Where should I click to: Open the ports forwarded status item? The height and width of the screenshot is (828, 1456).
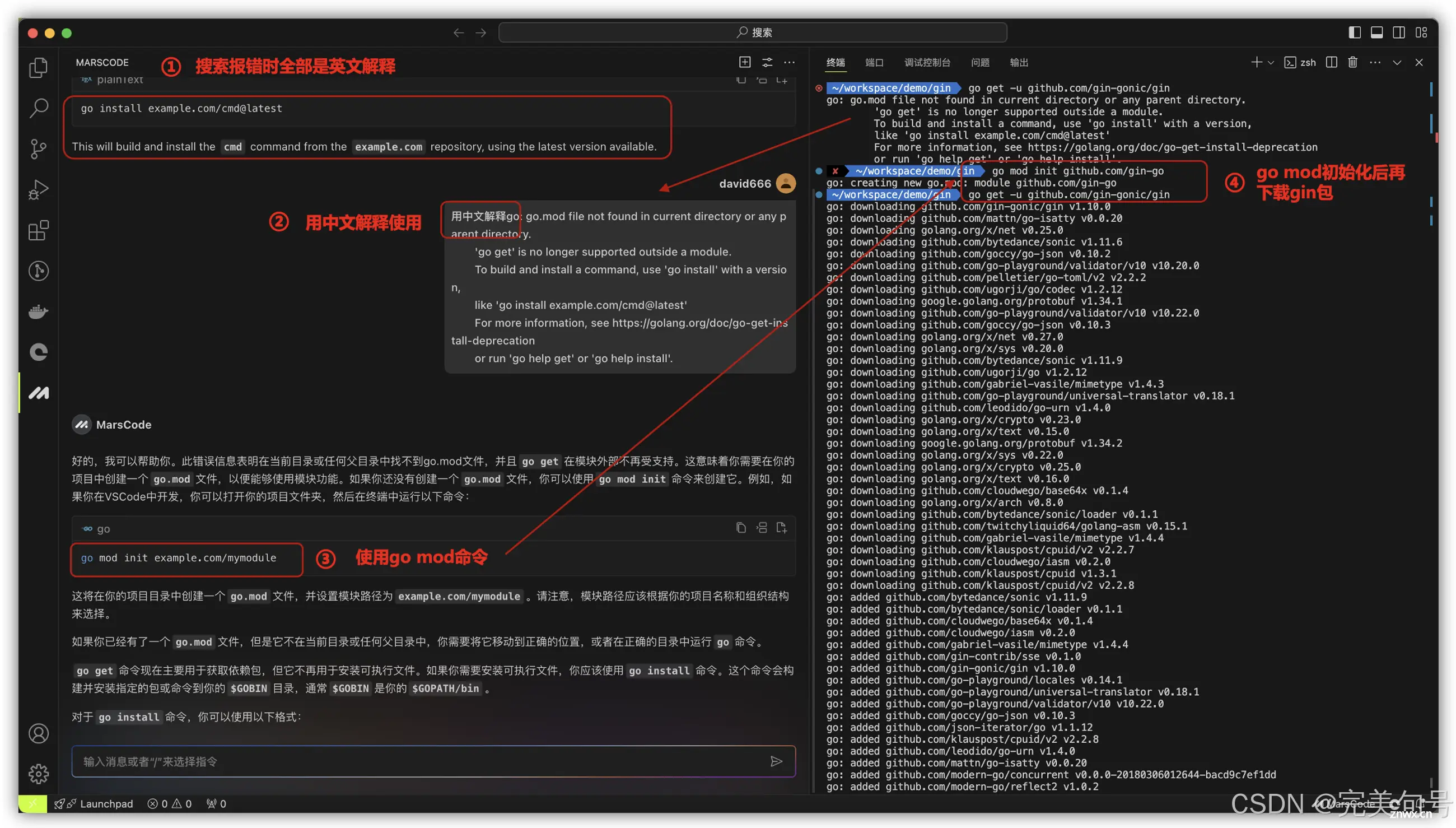coord(216,803)
